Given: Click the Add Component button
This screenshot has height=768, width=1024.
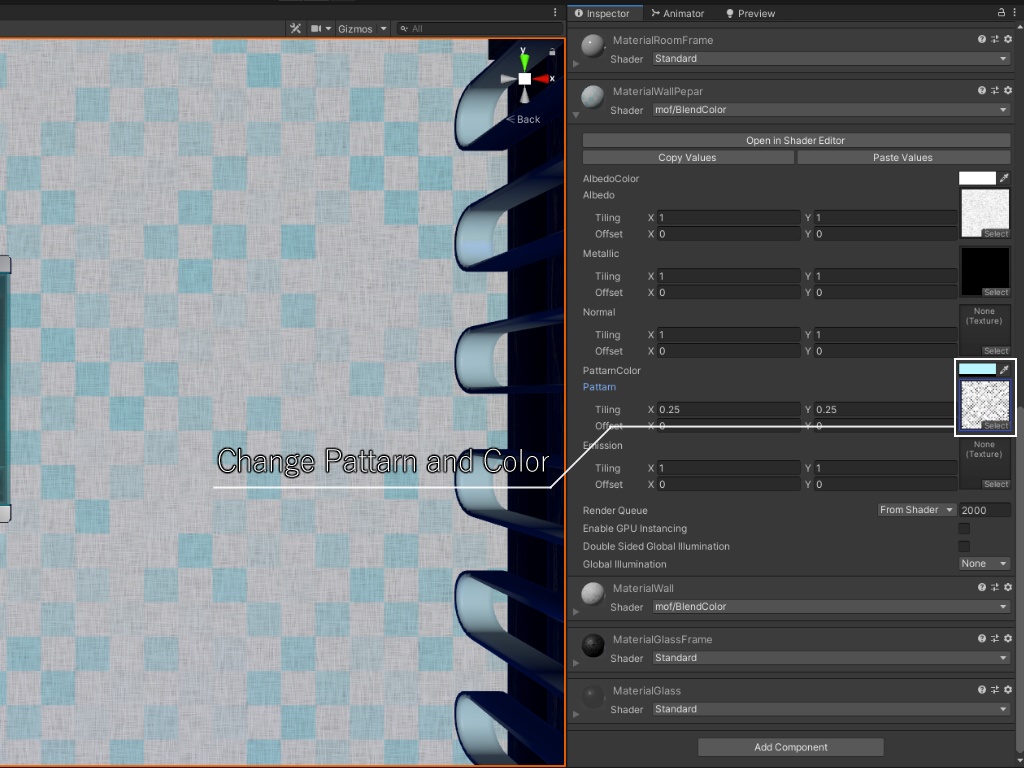Looking at the screenshot, I should pos(791,747).
